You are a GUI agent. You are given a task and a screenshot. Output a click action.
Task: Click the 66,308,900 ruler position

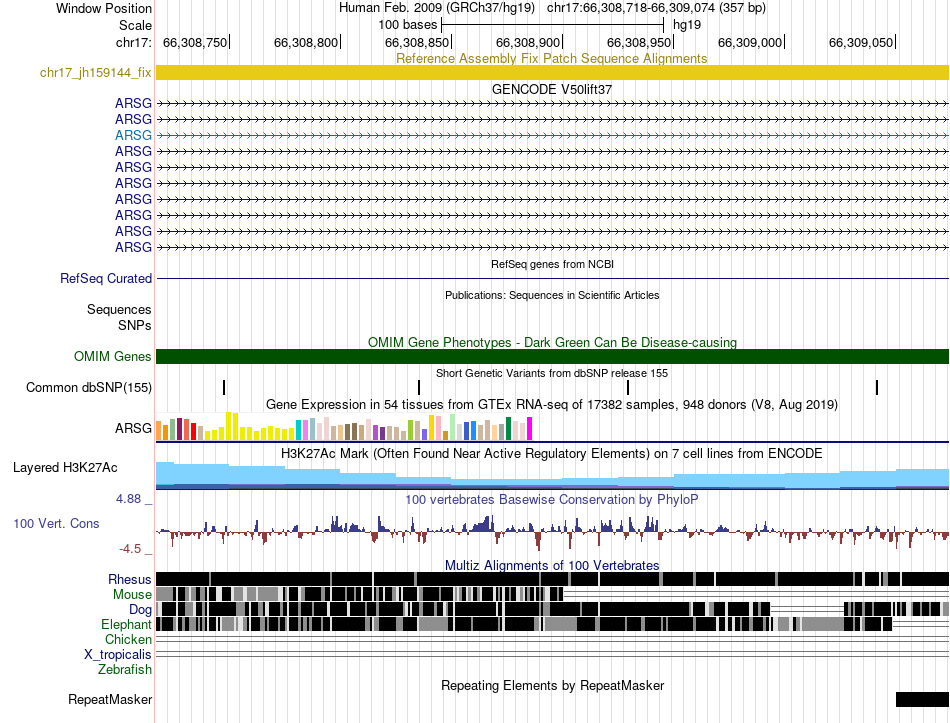528,42
